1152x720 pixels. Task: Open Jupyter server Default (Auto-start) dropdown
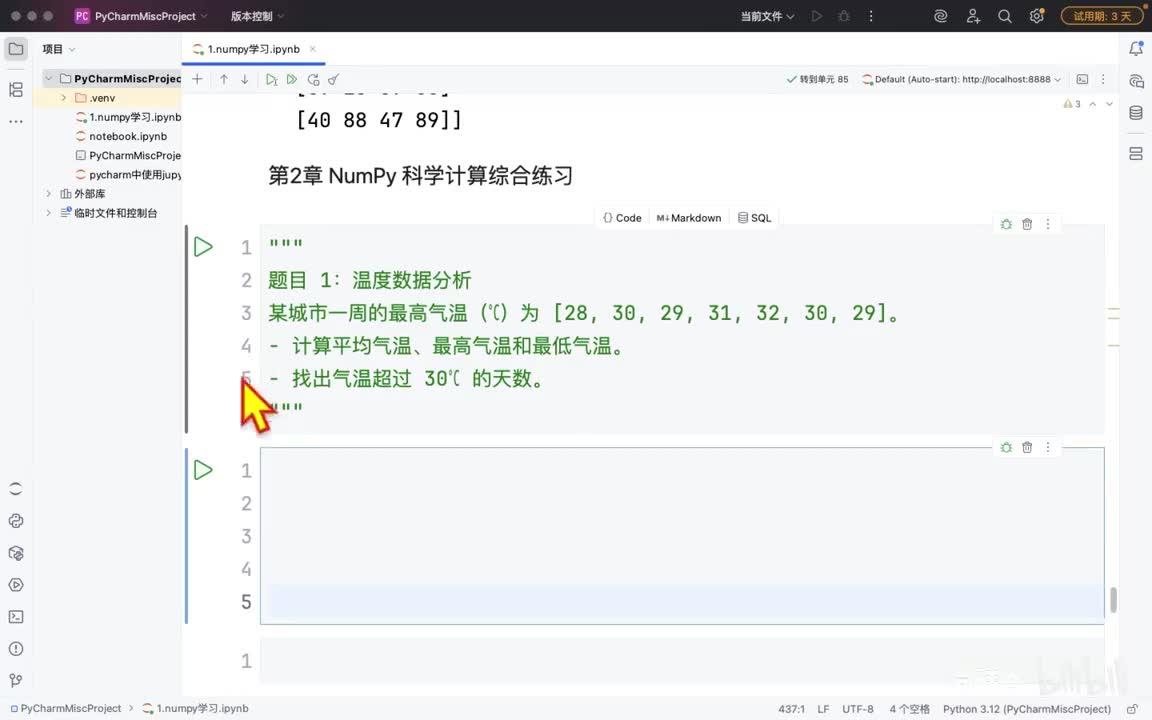(x=961, y=79)
